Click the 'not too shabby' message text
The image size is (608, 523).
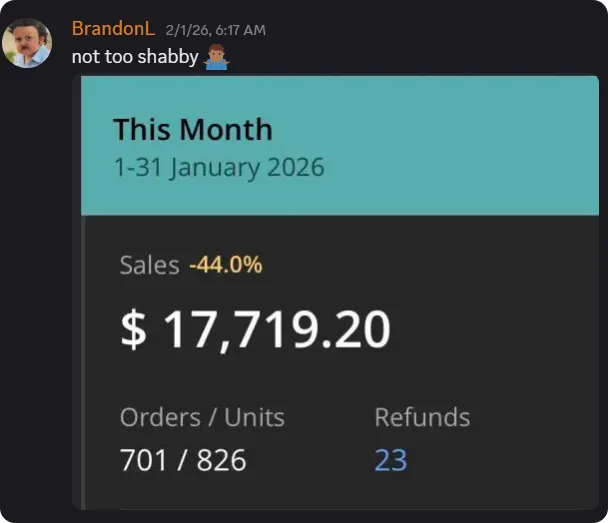(134, 57)
